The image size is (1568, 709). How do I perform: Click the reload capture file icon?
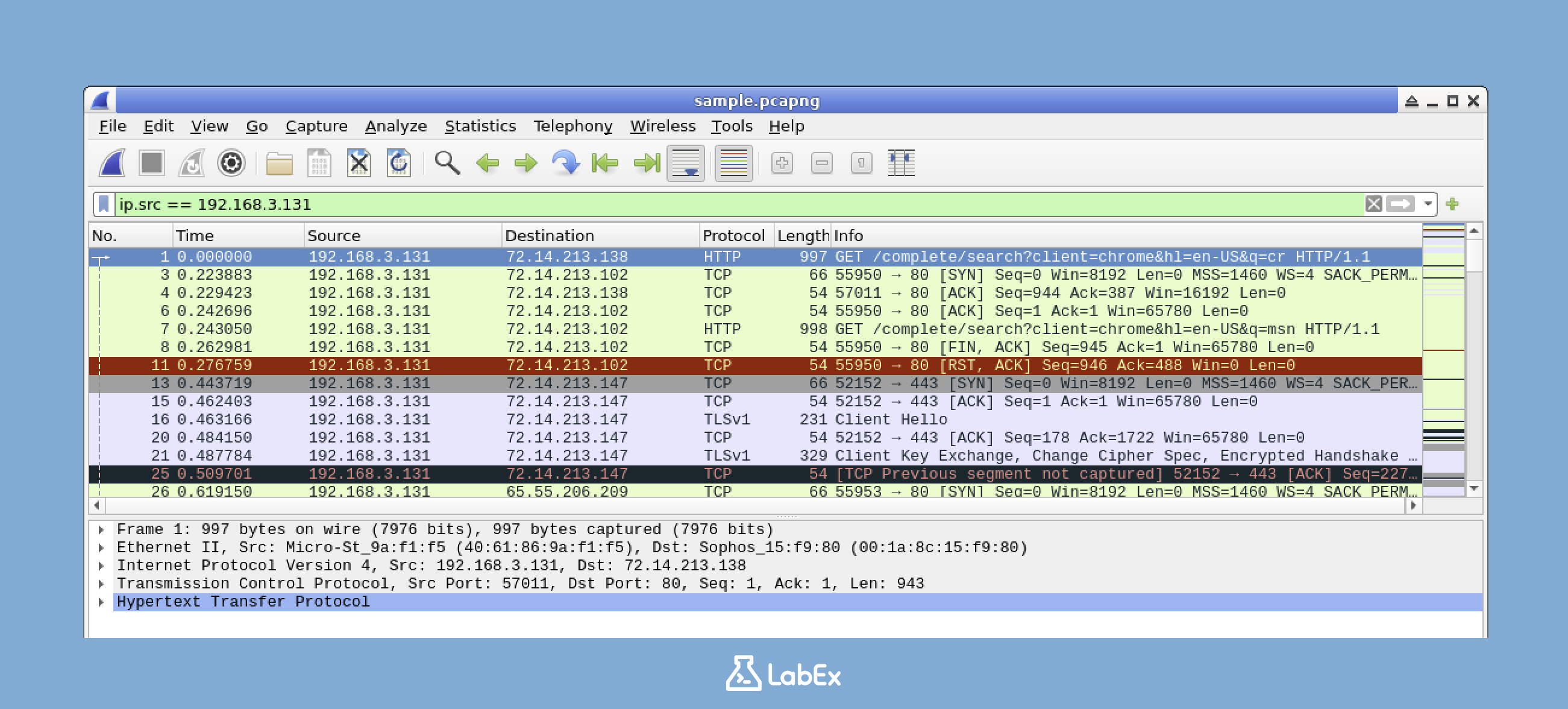pyautogui.click(x=399, y=163)
